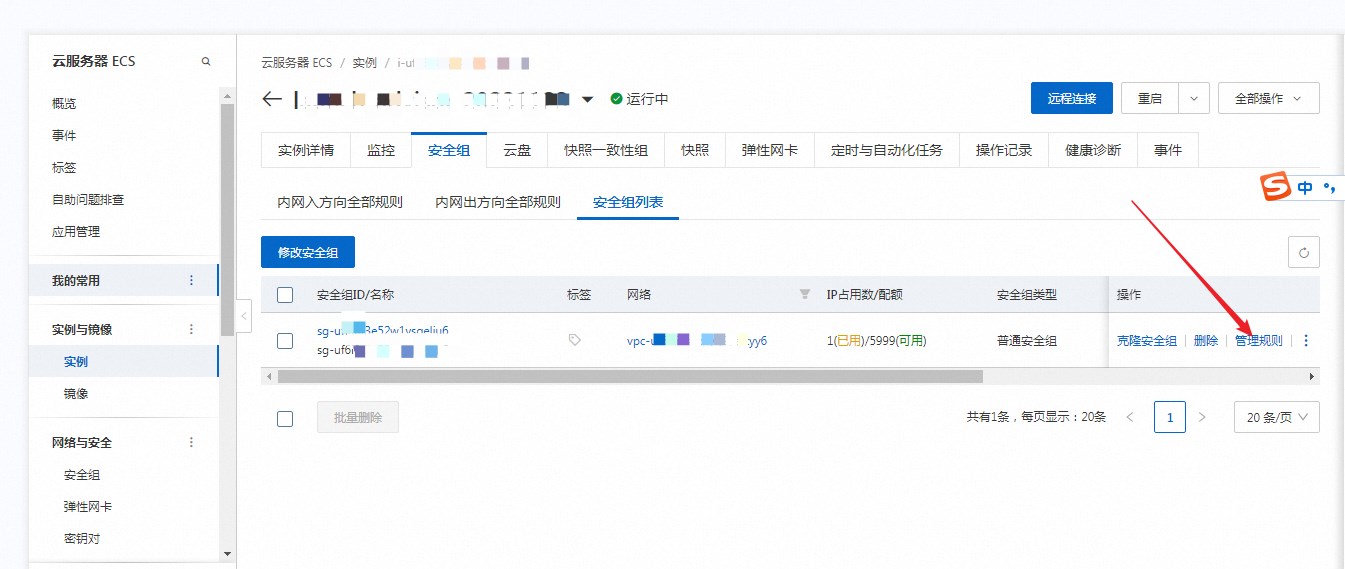Collapse the sidebar using the handle arrow

(244, 316)
